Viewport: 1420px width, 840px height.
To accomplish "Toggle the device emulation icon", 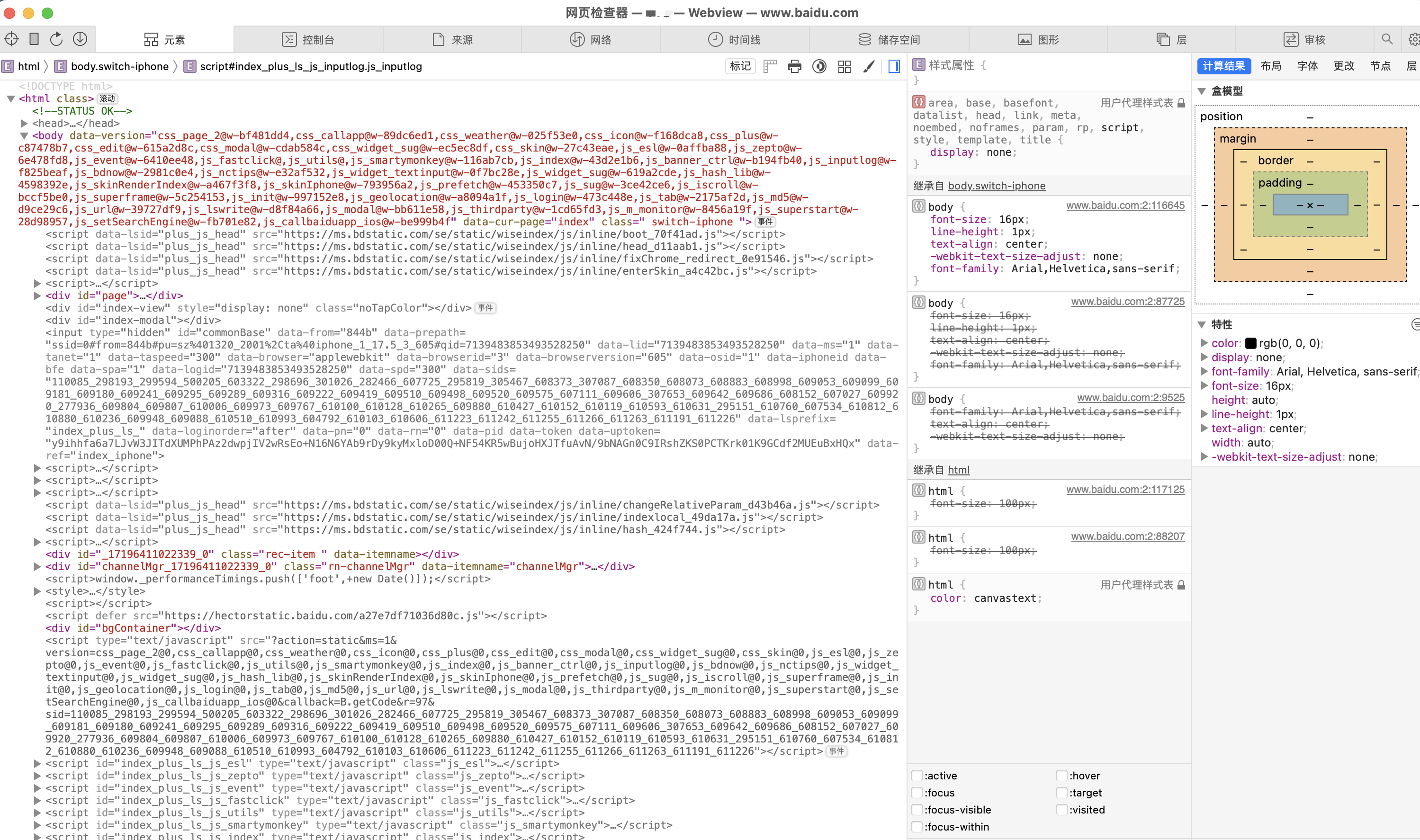I will [34, 39].
